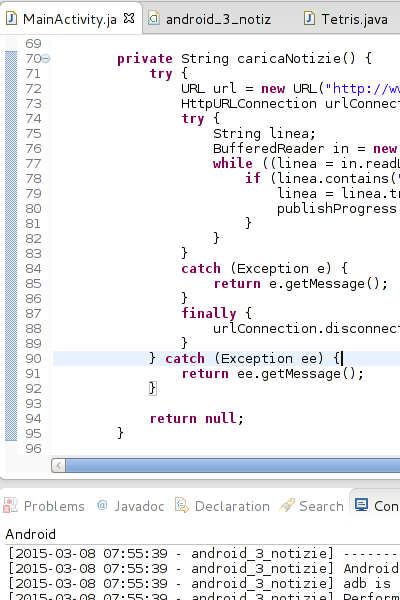Collapse the caricaNotizie method fold marker
Viewport: 400px width, 600px height.
click(x=46, y=59)
